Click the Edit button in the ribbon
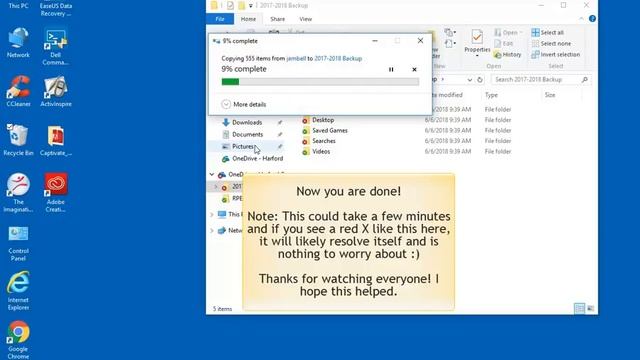 click(504, 43)
